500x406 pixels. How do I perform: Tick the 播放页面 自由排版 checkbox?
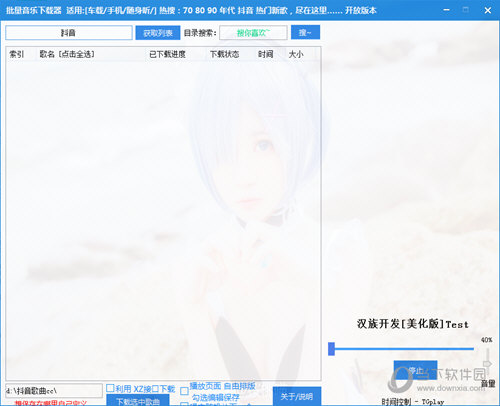click(184, 391)
